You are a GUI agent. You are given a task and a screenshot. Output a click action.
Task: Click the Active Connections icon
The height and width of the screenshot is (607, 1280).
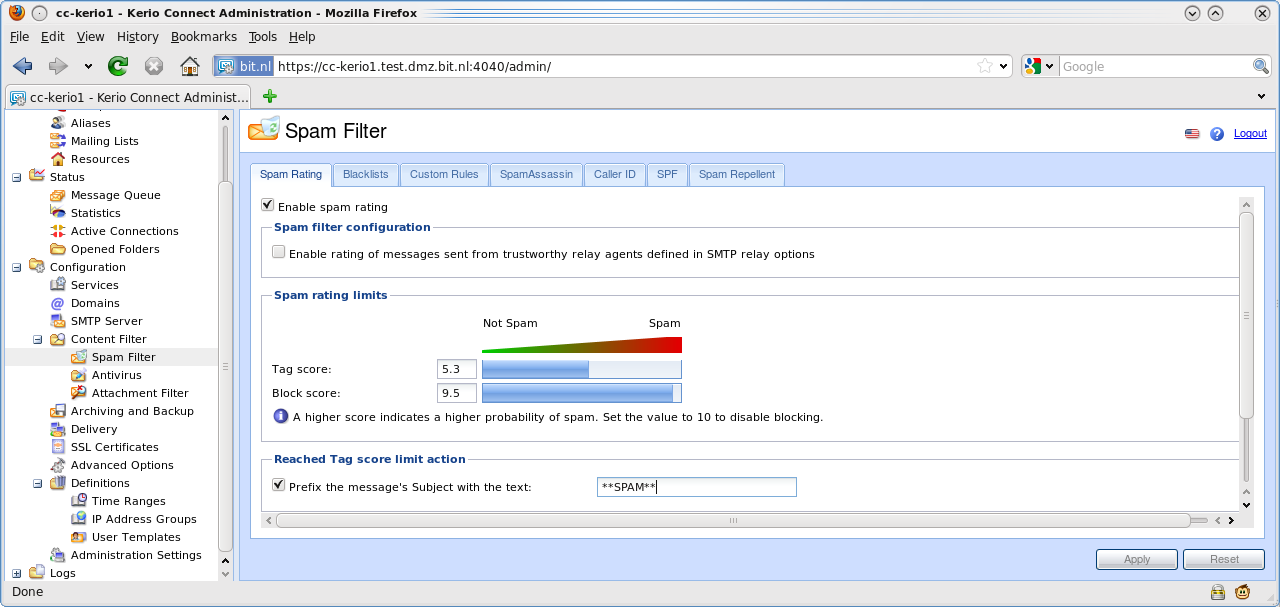click(x=58, y=231)
